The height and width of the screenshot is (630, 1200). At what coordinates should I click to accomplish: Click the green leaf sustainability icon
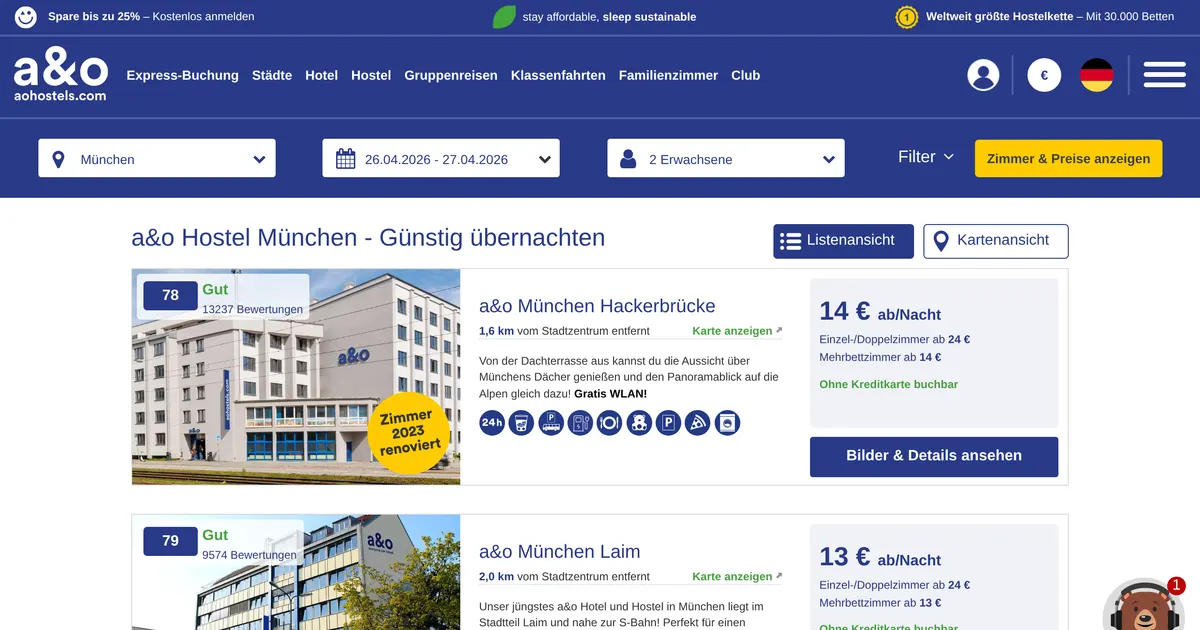pos(505,17)
